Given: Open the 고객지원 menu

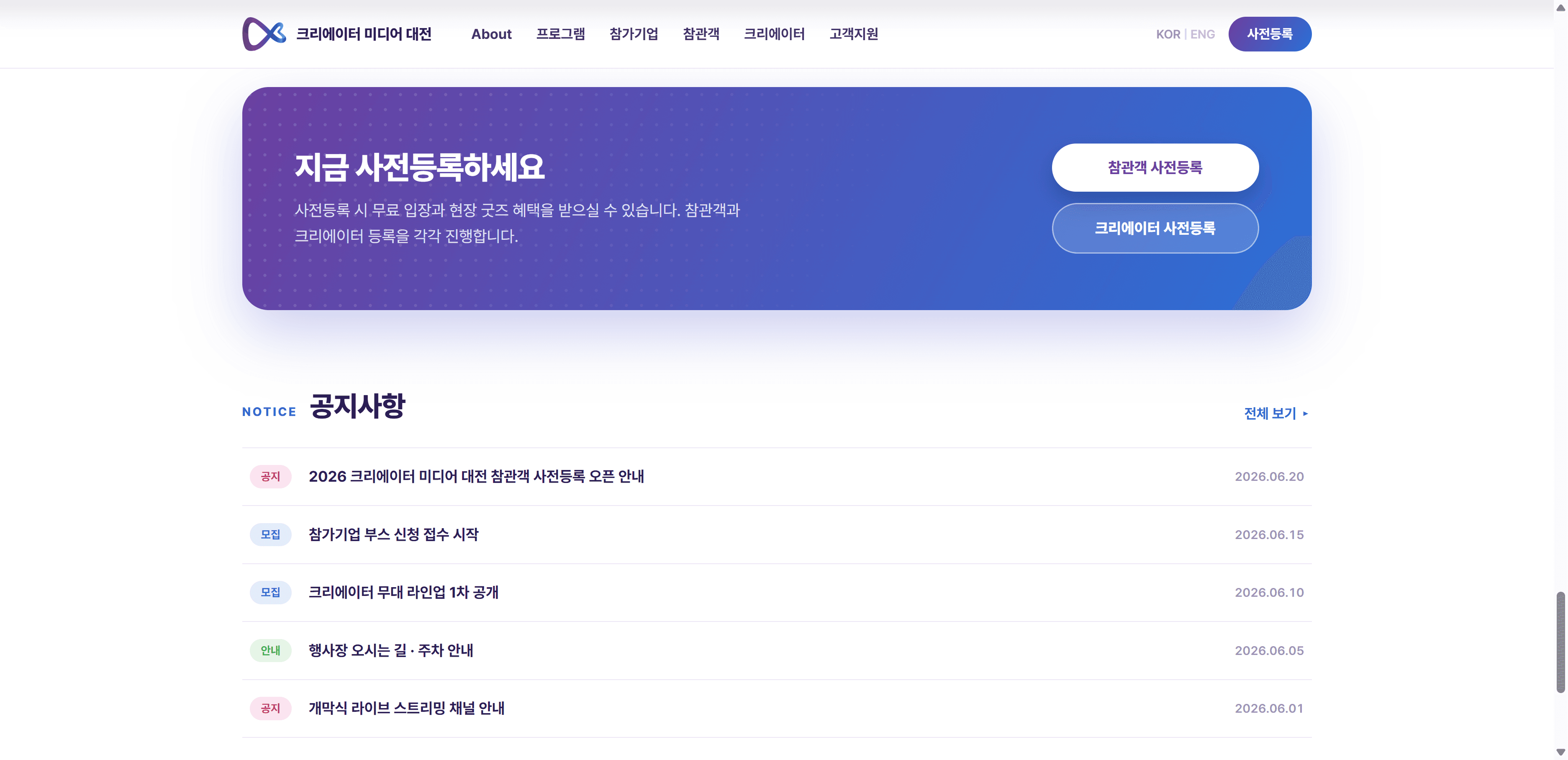Looking at the screenshot, I should click(853, 34).
